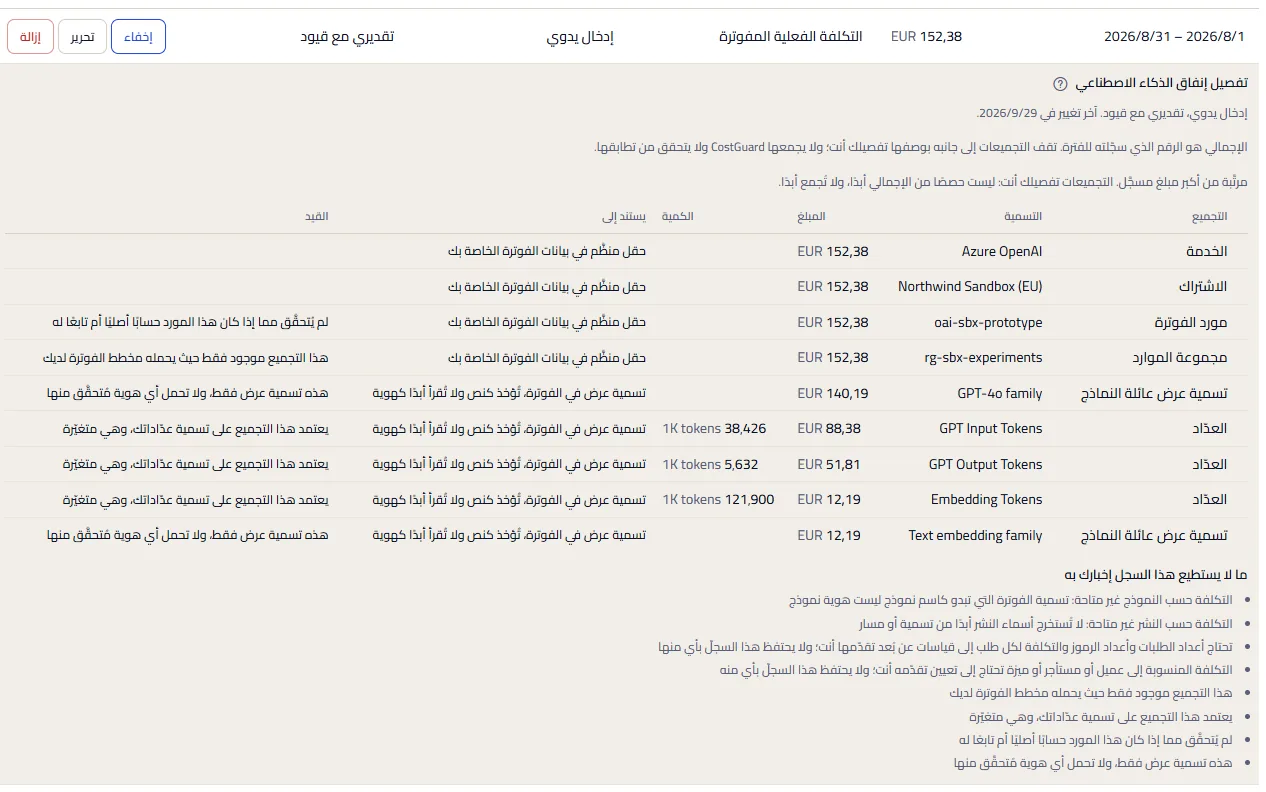Click the مورد الفوترة grouping cell
This screenshot has width=1266, height=792.
[x=1191, y=322]
